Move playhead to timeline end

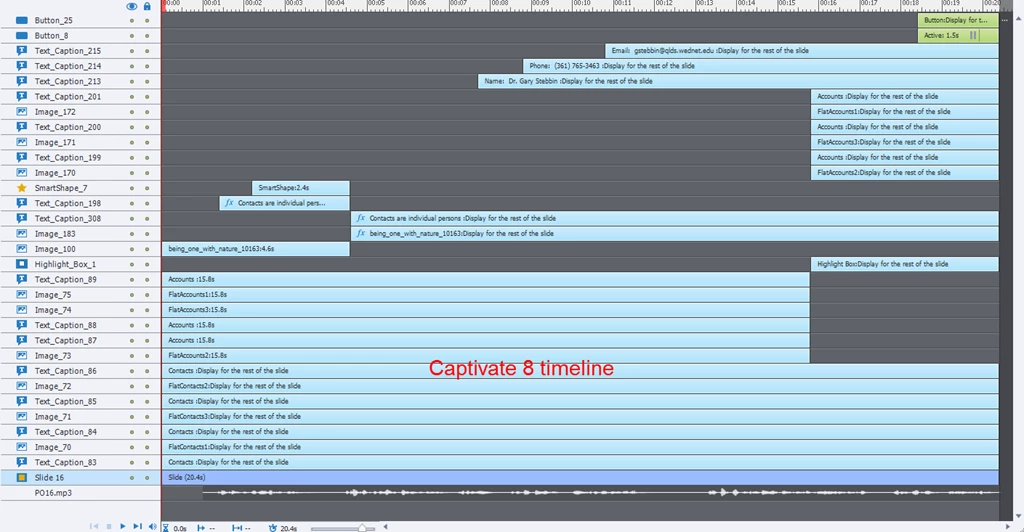tap(137, 526)
